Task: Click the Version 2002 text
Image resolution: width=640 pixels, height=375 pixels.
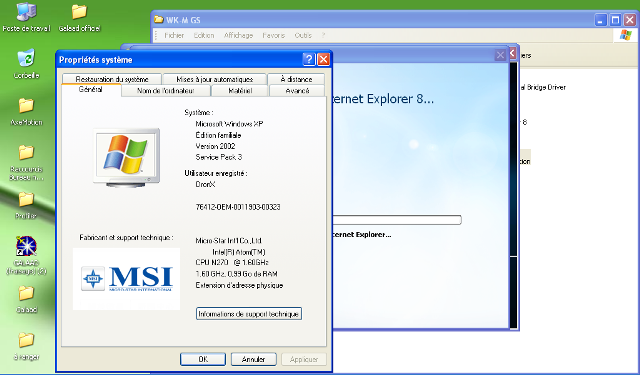Action: coord(216,146)
